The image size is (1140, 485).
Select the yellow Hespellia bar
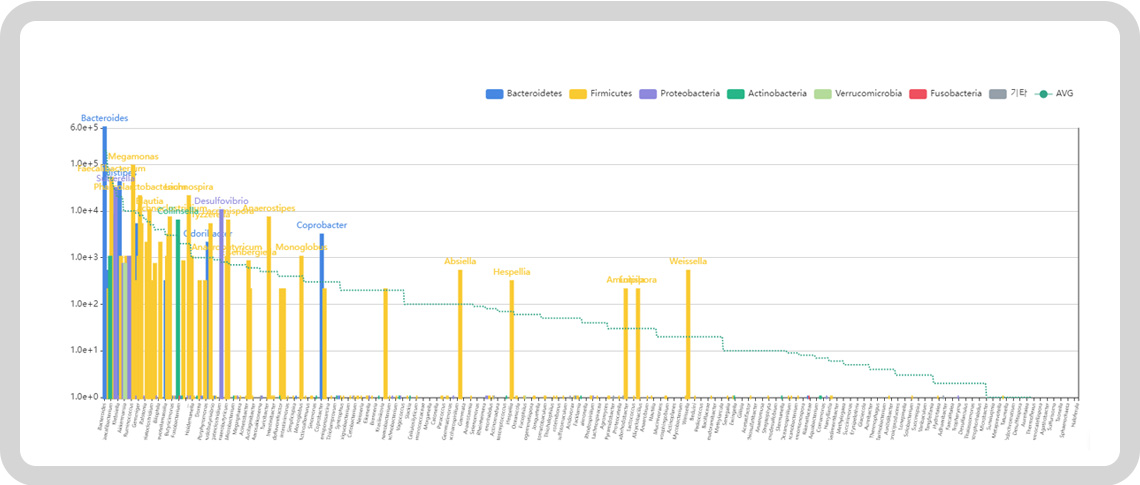coord(512,338)
